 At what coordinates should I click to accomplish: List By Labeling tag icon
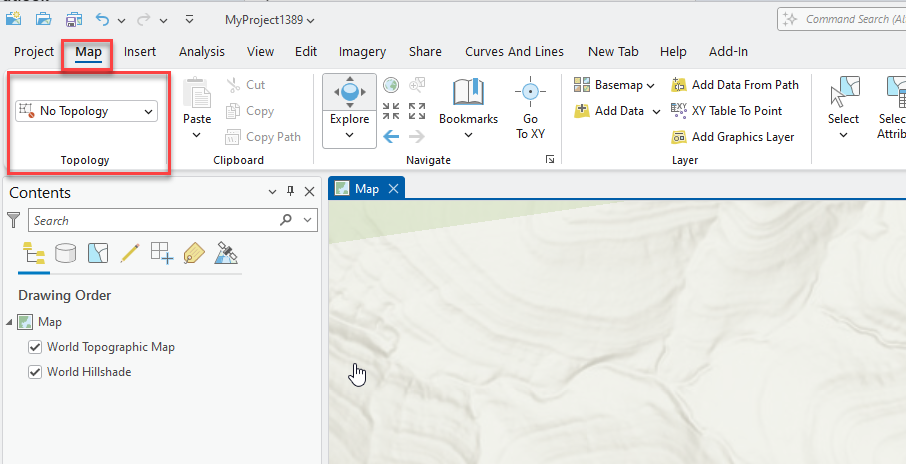click(194, 253)
